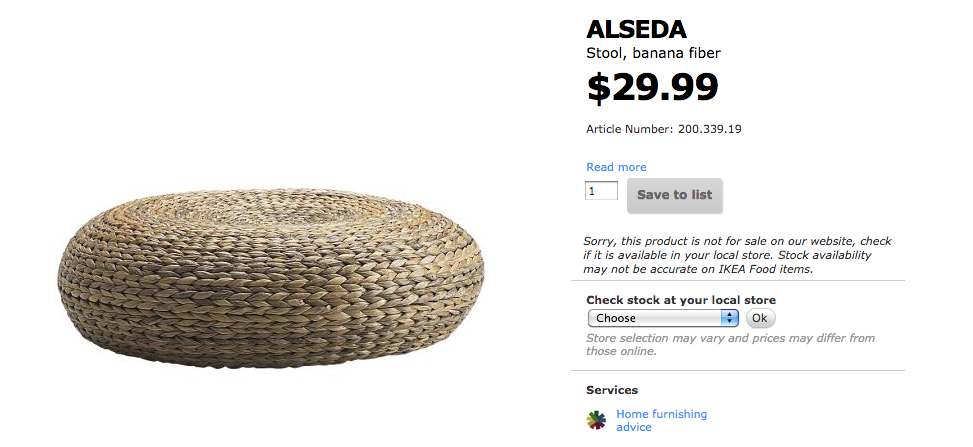This screenshot has height=447, width=973.
Task: Click the $29.99 price text
Action: tap(652, 88)
